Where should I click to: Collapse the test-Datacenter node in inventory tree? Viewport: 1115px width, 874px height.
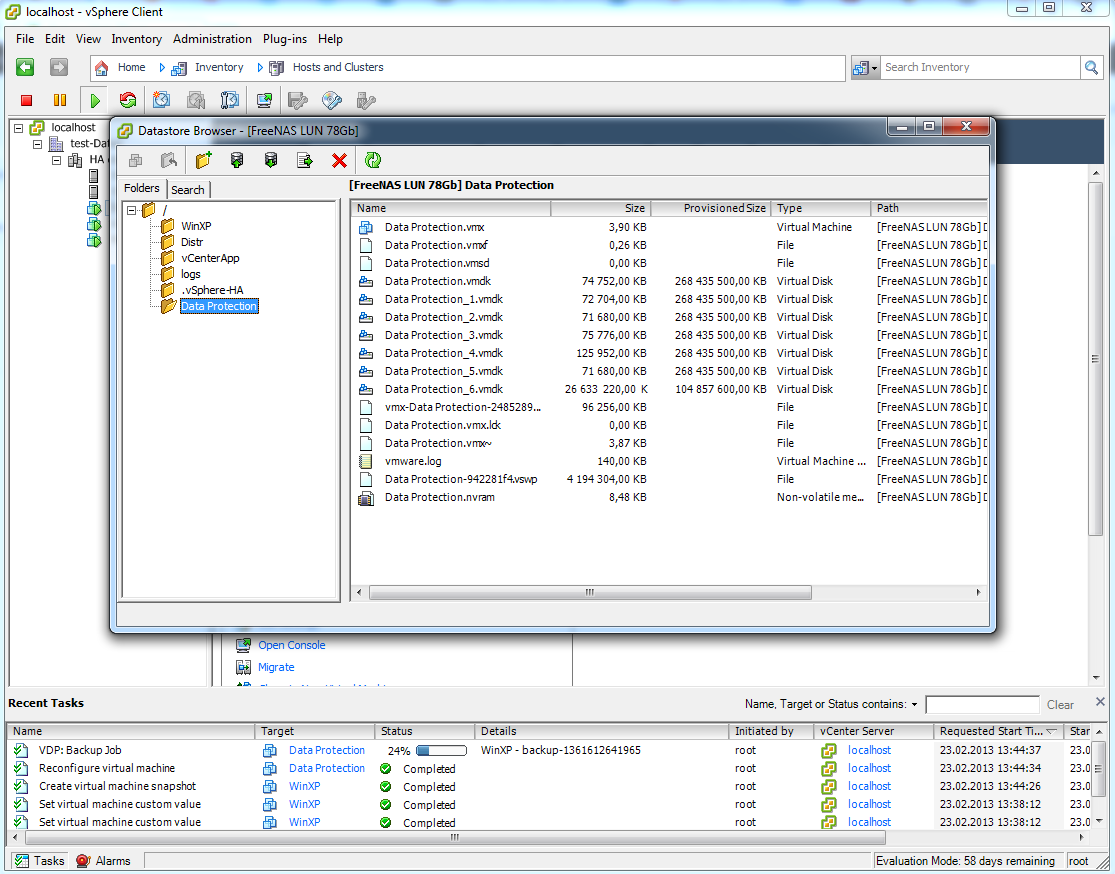point(38,144)
